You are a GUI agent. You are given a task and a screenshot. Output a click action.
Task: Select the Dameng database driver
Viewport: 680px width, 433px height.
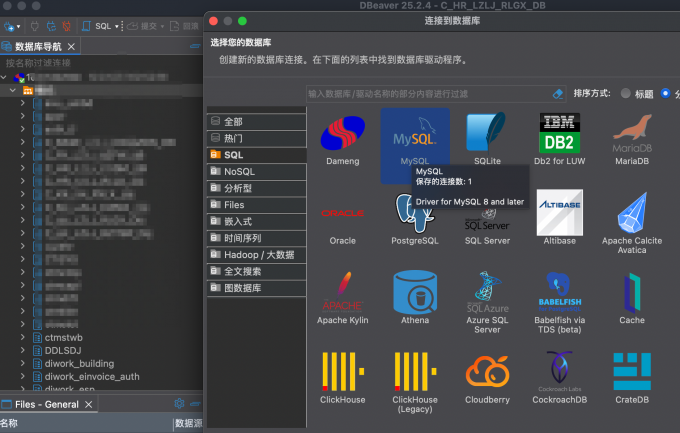coord(343,139)
